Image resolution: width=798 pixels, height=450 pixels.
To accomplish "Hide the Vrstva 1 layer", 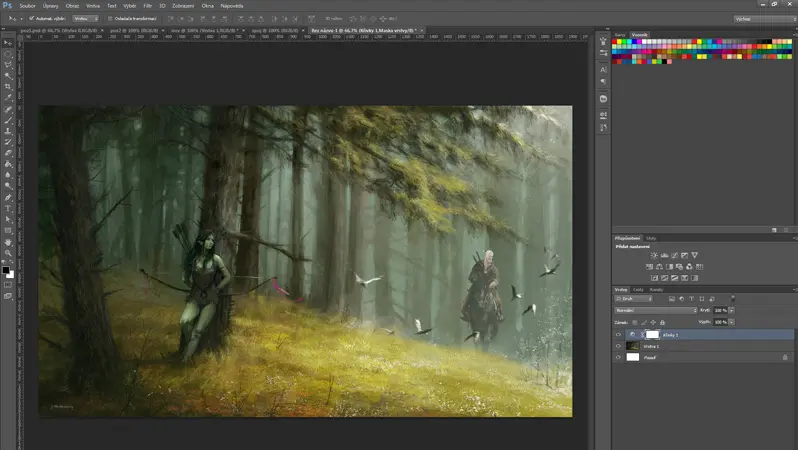I will [x=618, y=346].
